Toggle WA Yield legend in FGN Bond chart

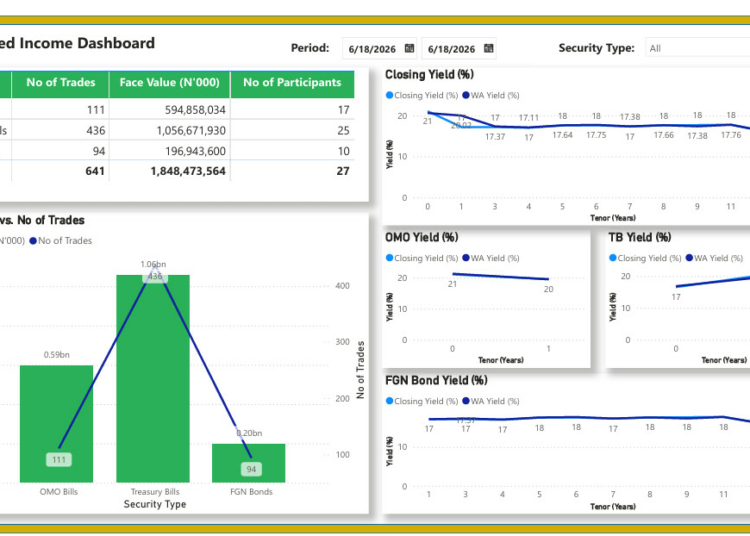[x=491, y=401]
